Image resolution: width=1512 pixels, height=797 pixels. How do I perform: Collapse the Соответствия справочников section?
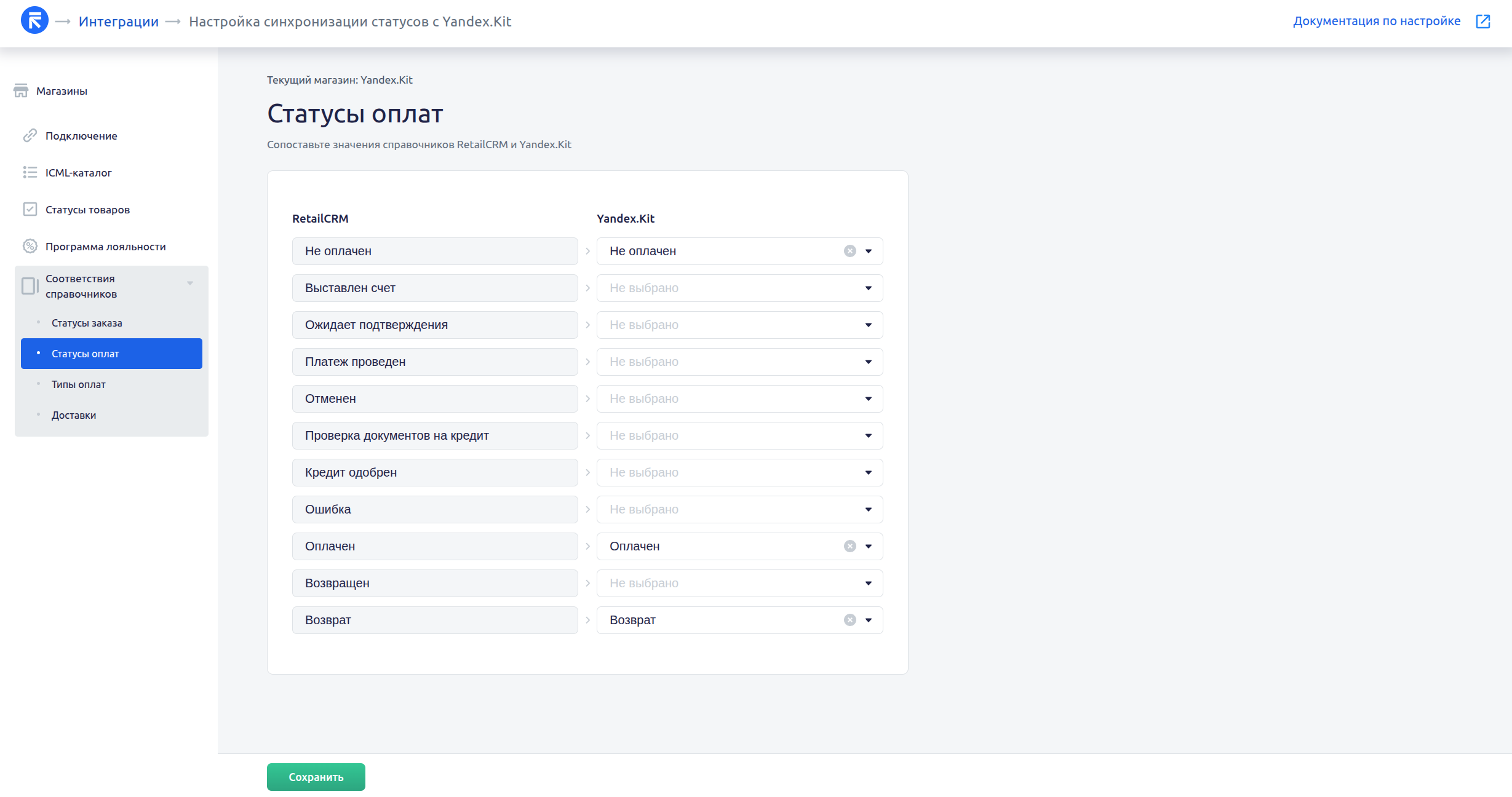pos(190,283)
